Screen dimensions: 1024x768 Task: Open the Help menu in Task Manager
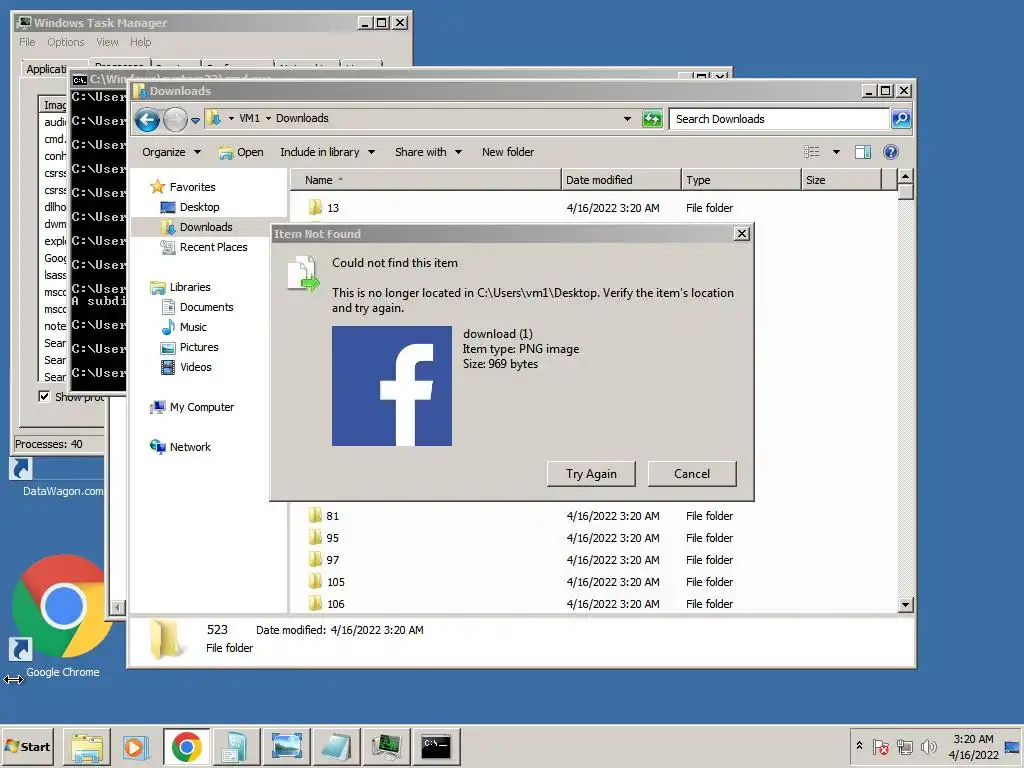140,42
